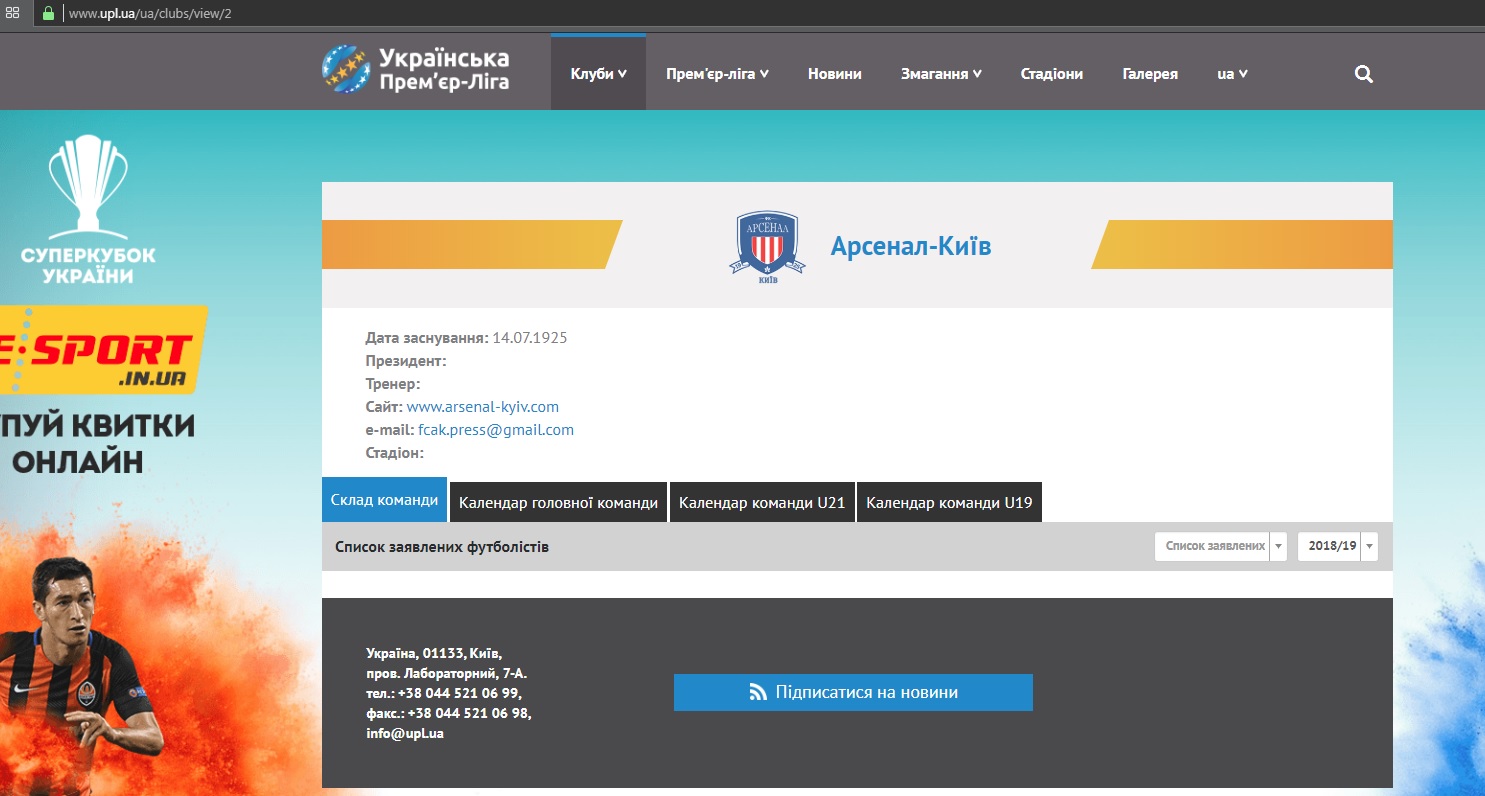Open the www.arsenal-kyiv.com website link
This screenshot has height=796, width=1485.
coord(482,407)
